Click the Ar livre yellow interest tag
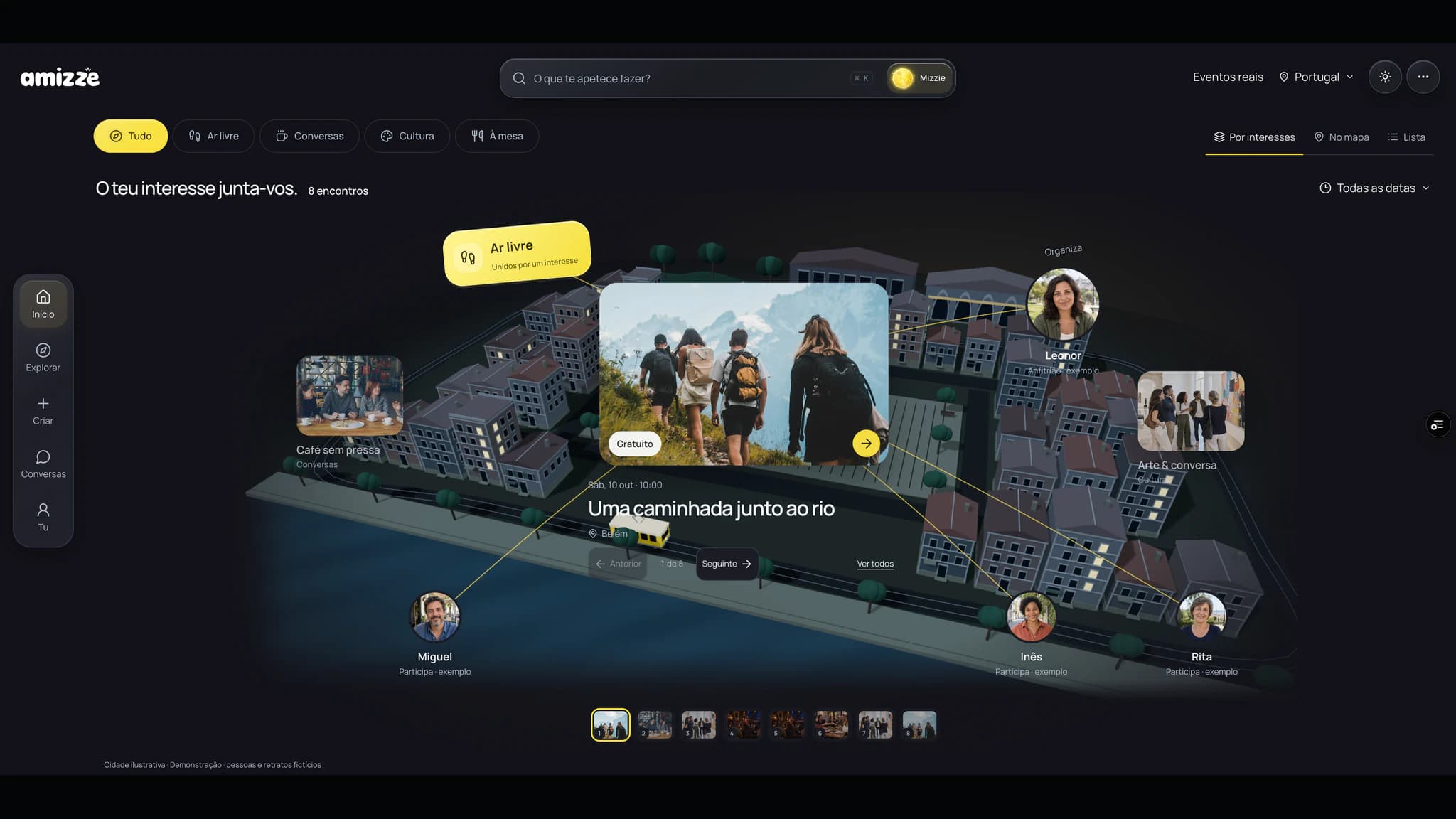 coord(517,254)
